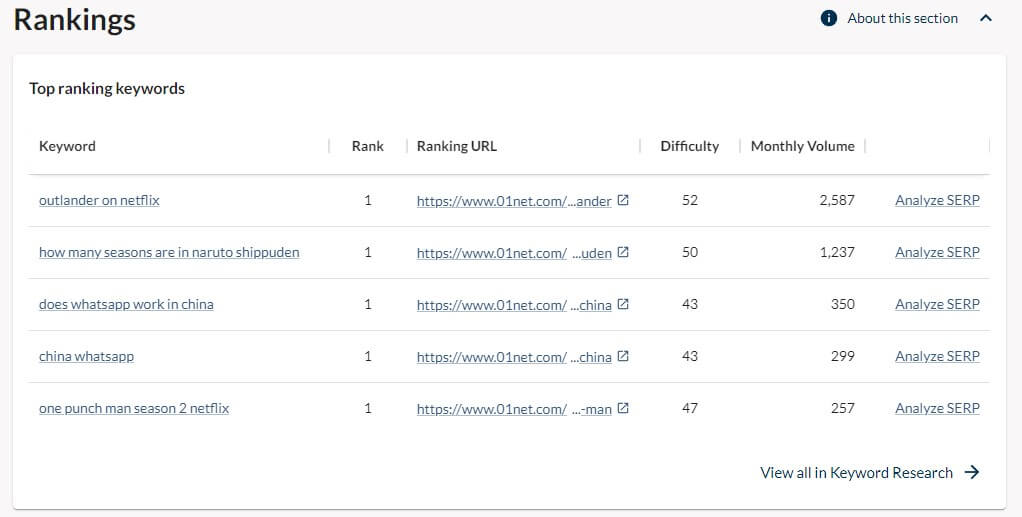
Task: Select monthly volume 2,587
Action: 837,200
